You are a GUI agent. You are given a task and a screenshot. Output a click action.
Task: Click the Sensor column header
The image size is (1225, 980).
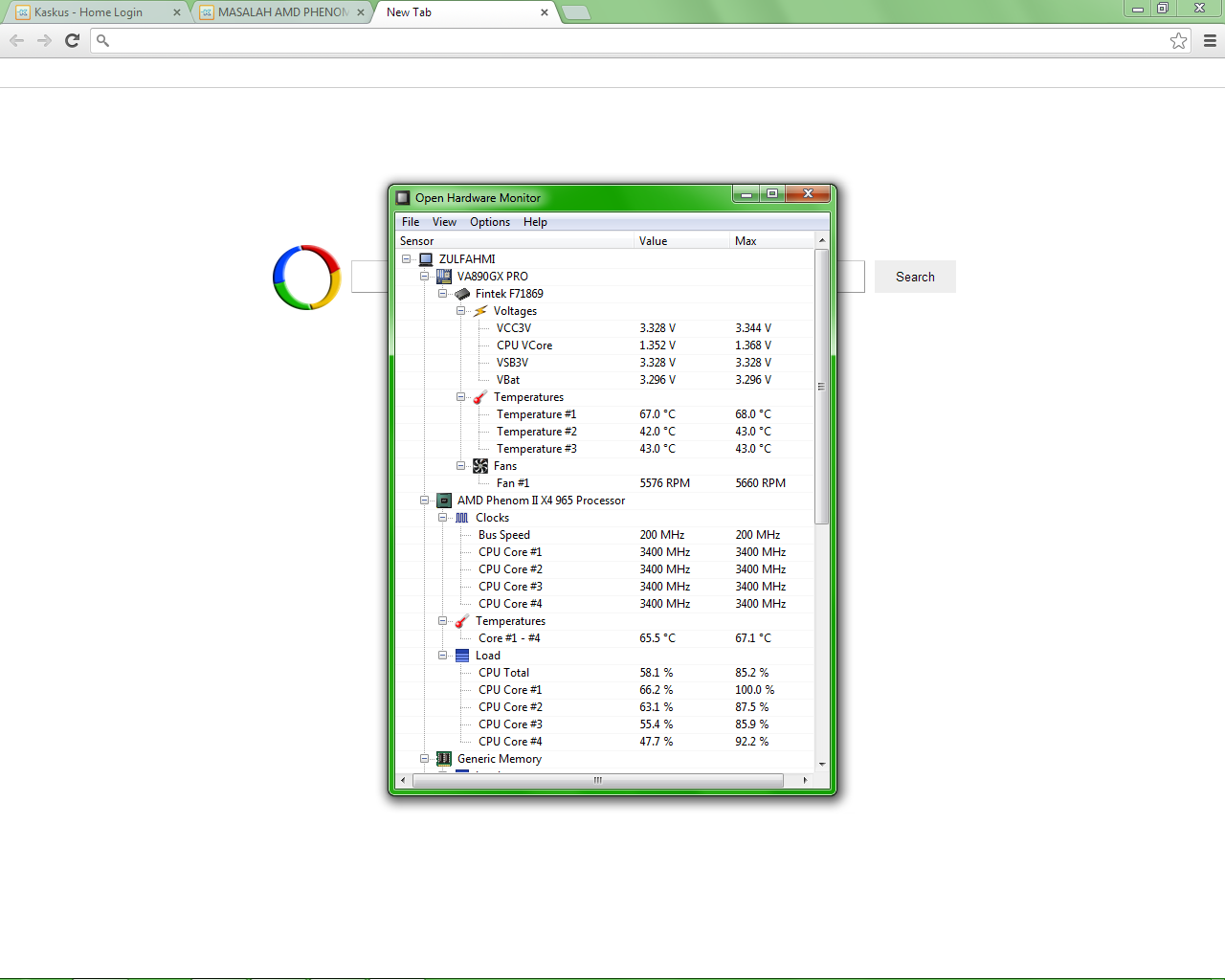515,241
